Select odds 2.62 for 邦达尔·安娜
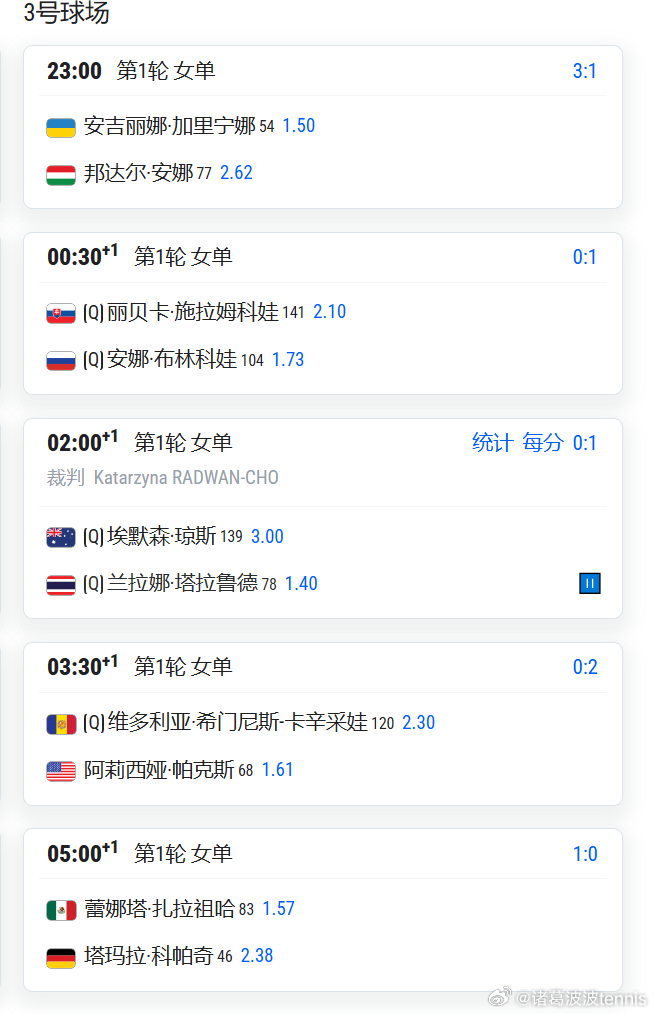Screen dimensions: 654x1014 click(236, 173)
